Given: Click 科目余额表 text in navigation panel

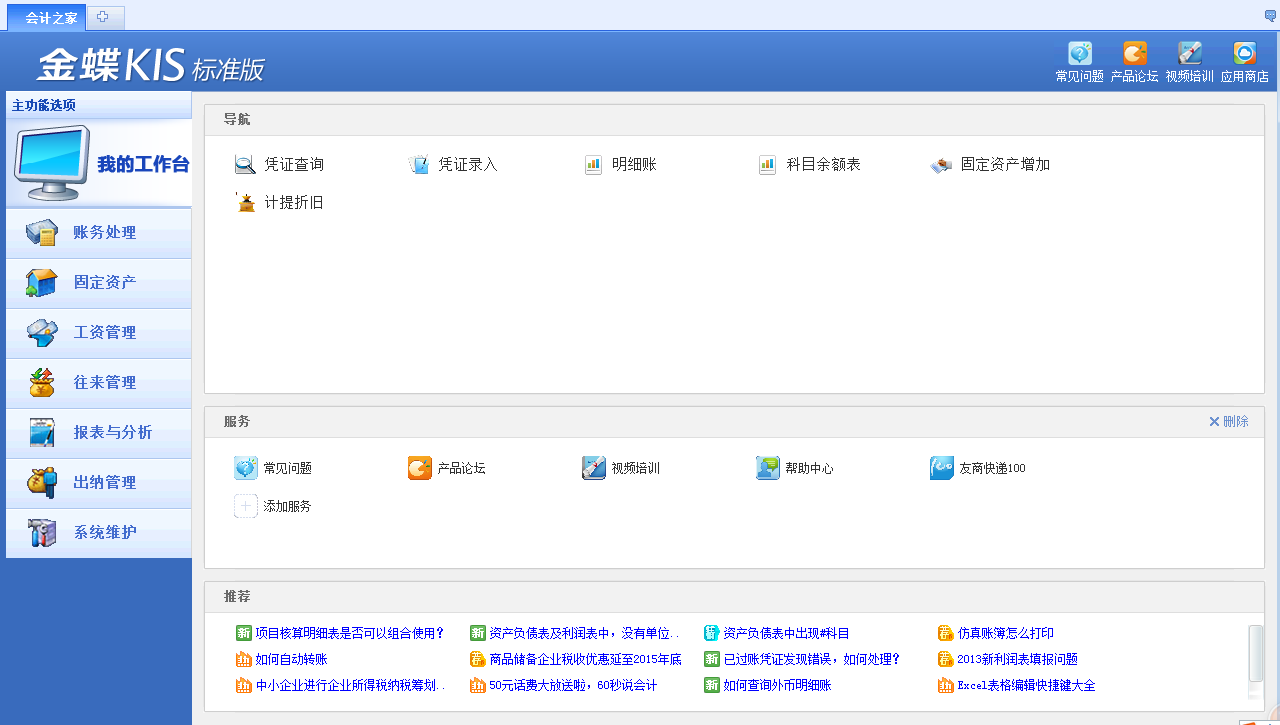Looking at the screenshot, I should (823, 165).
